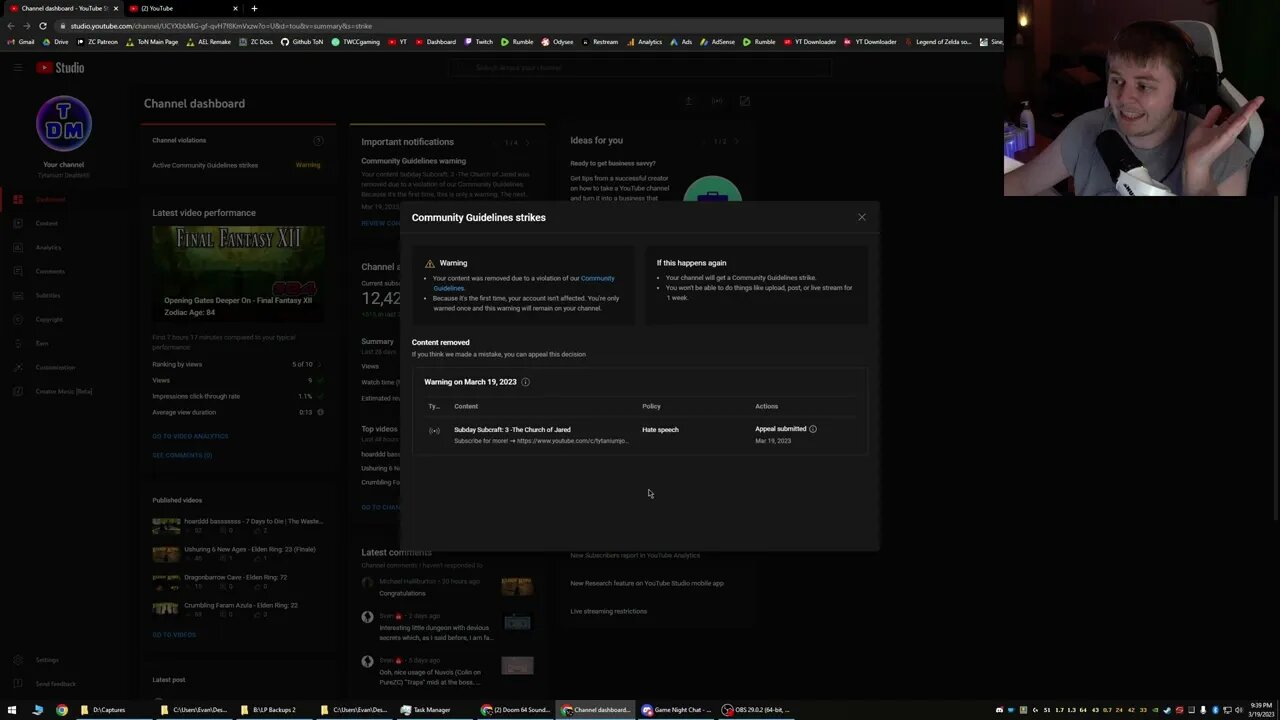The height and width of the screenshot is (720, 1280).
Task: Open the Odysee bookmark
Action: point(558,42)
